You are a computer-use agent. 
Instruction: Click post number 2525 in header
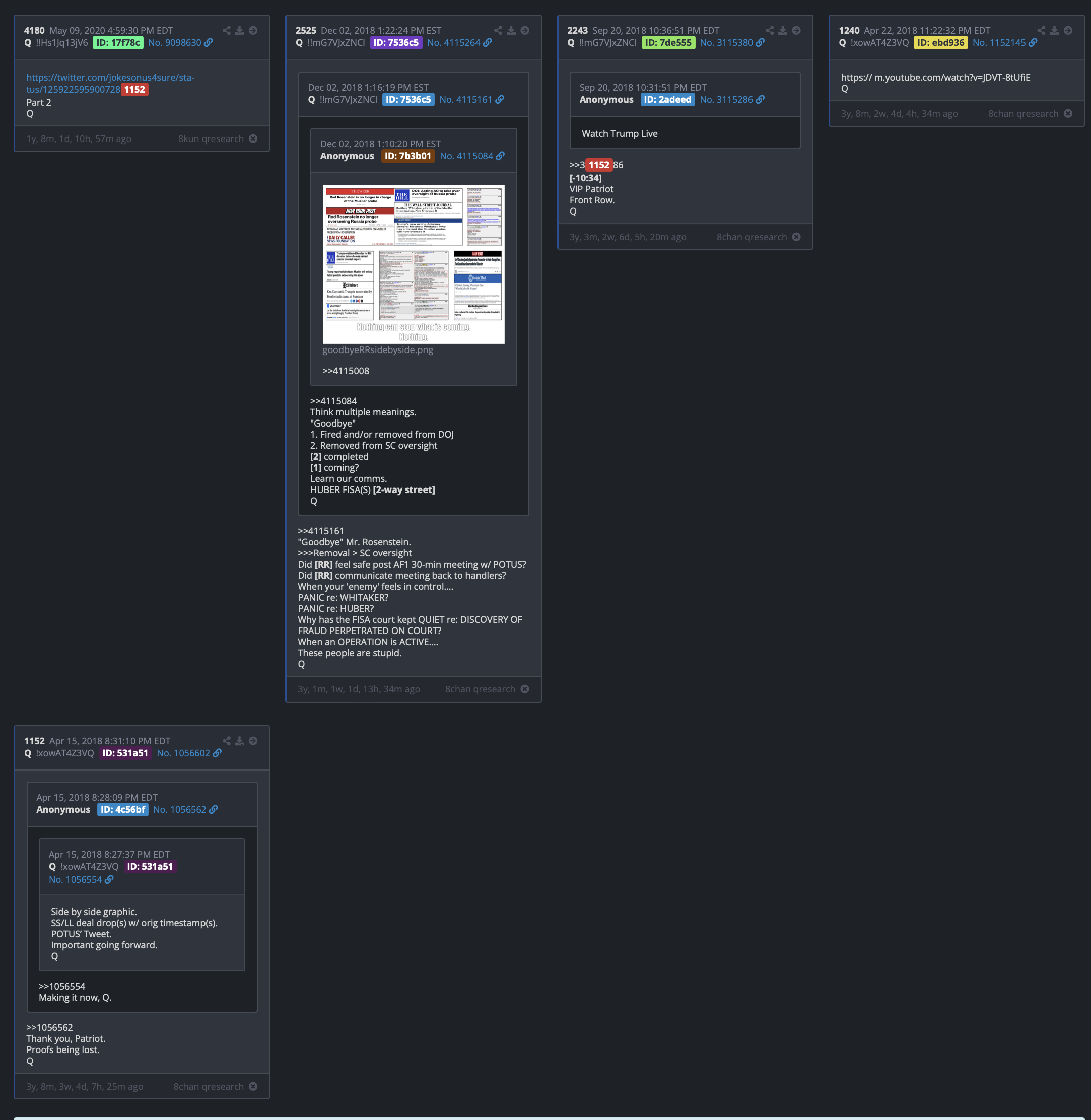306,30
